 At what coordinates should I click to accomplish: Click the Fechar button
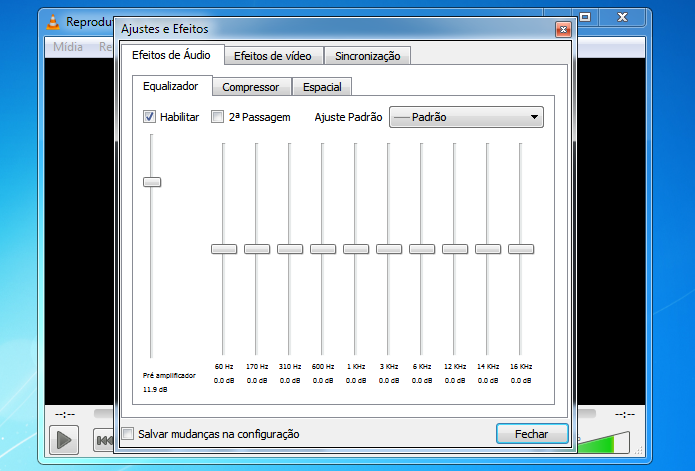point(532,434)
